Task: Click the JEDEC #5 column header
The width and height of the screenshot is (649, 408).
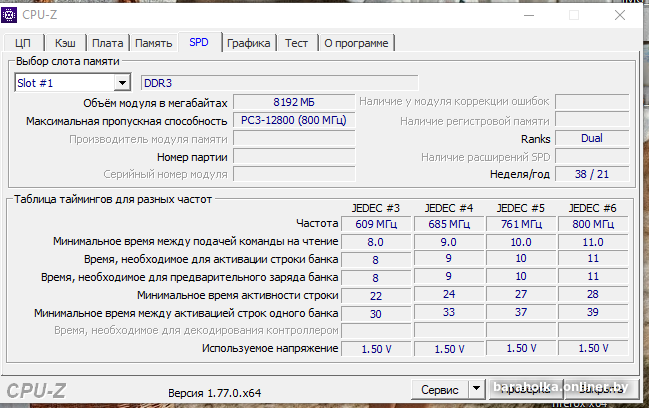Action: point(521,208)
